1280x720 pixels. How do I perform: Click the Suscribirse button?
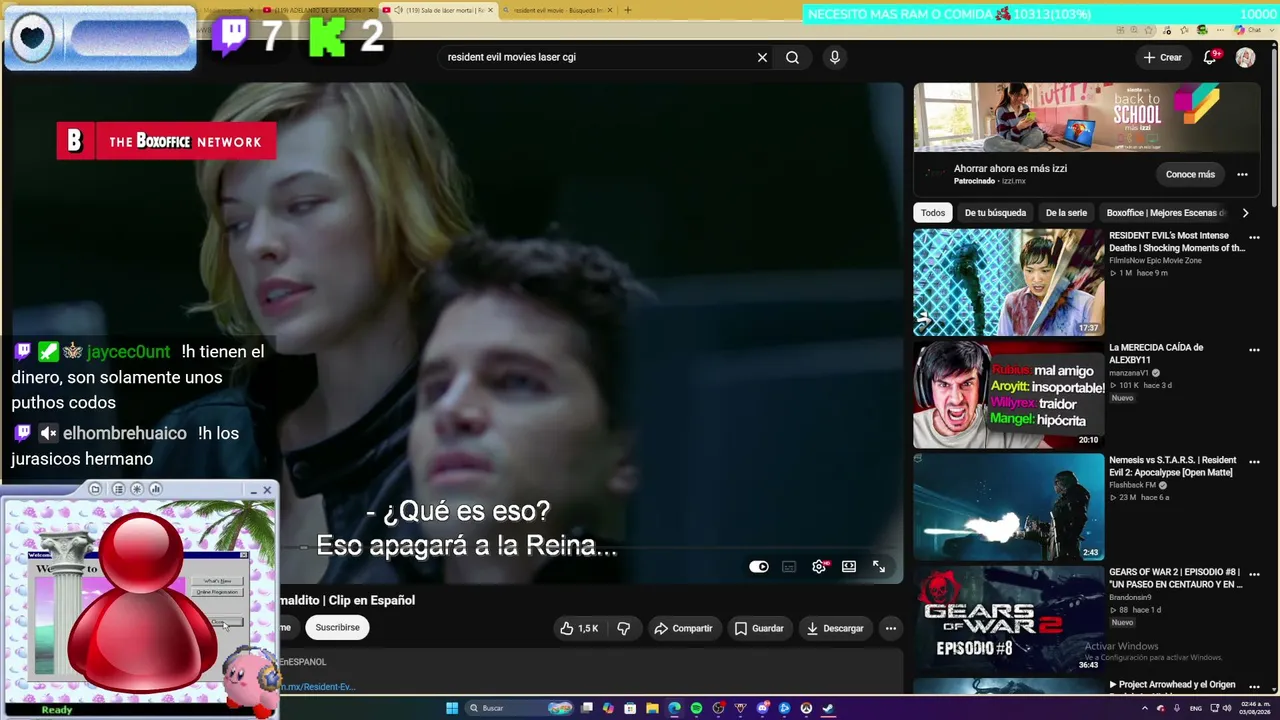[337, 628]
